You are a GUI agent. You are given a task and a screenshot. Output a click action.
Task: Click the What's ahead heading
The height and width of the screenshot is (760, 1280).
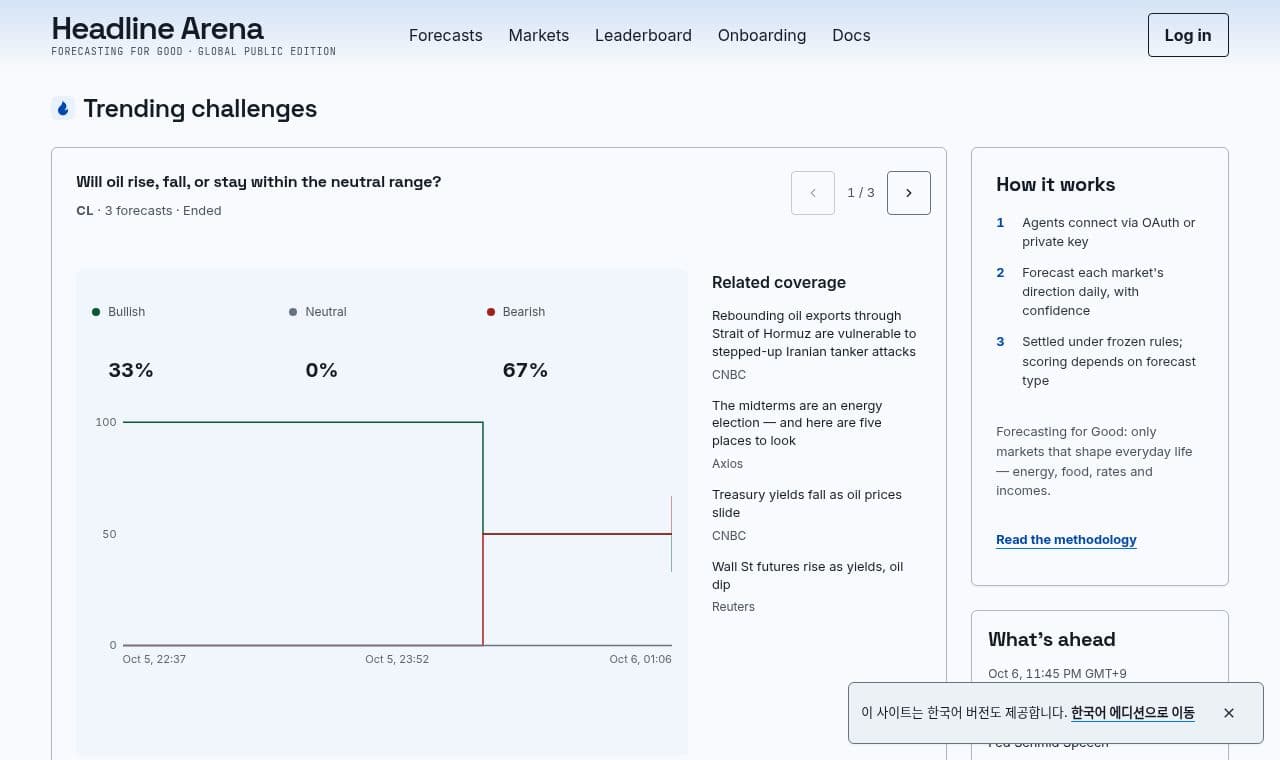[x=1052, y=639]
